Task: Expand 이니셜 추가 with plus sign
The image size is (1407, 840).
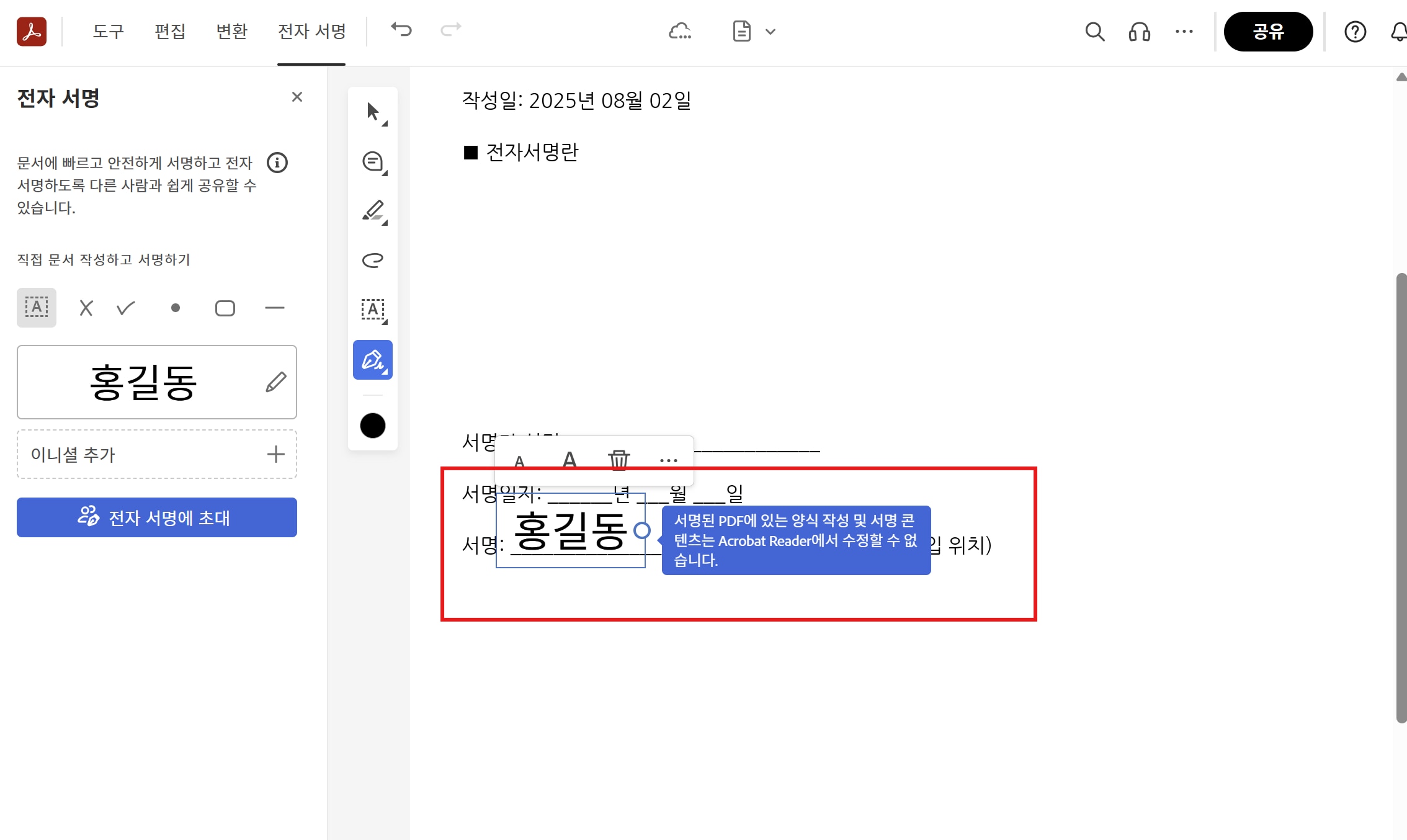Action: tap(275, 454)
